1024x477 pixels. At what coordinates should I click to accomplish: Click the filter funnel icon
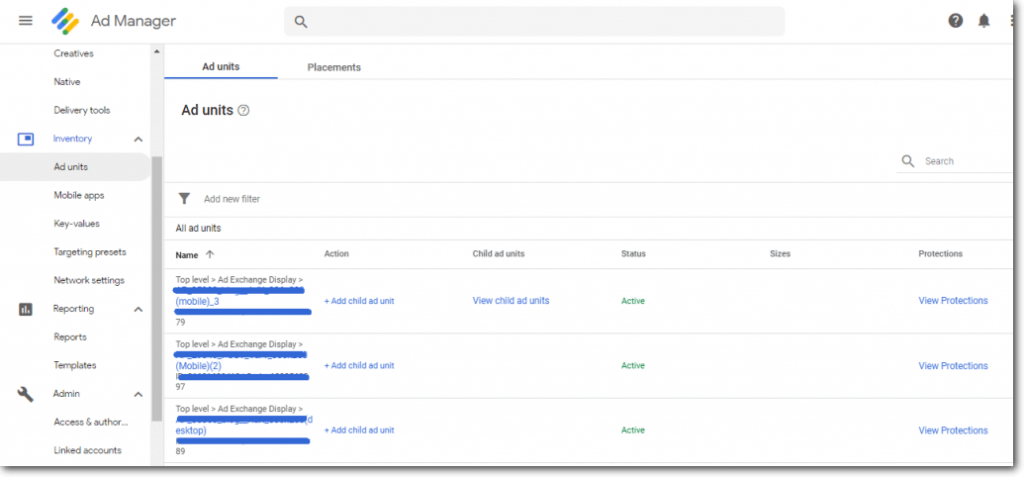[184, 199]
